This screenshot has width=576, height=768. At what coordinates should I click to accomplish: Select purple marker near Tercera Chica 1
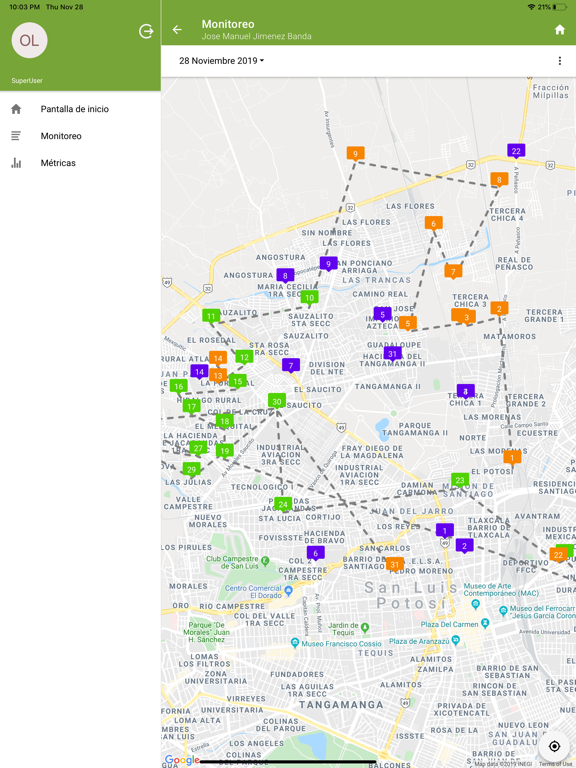[465, 392]
